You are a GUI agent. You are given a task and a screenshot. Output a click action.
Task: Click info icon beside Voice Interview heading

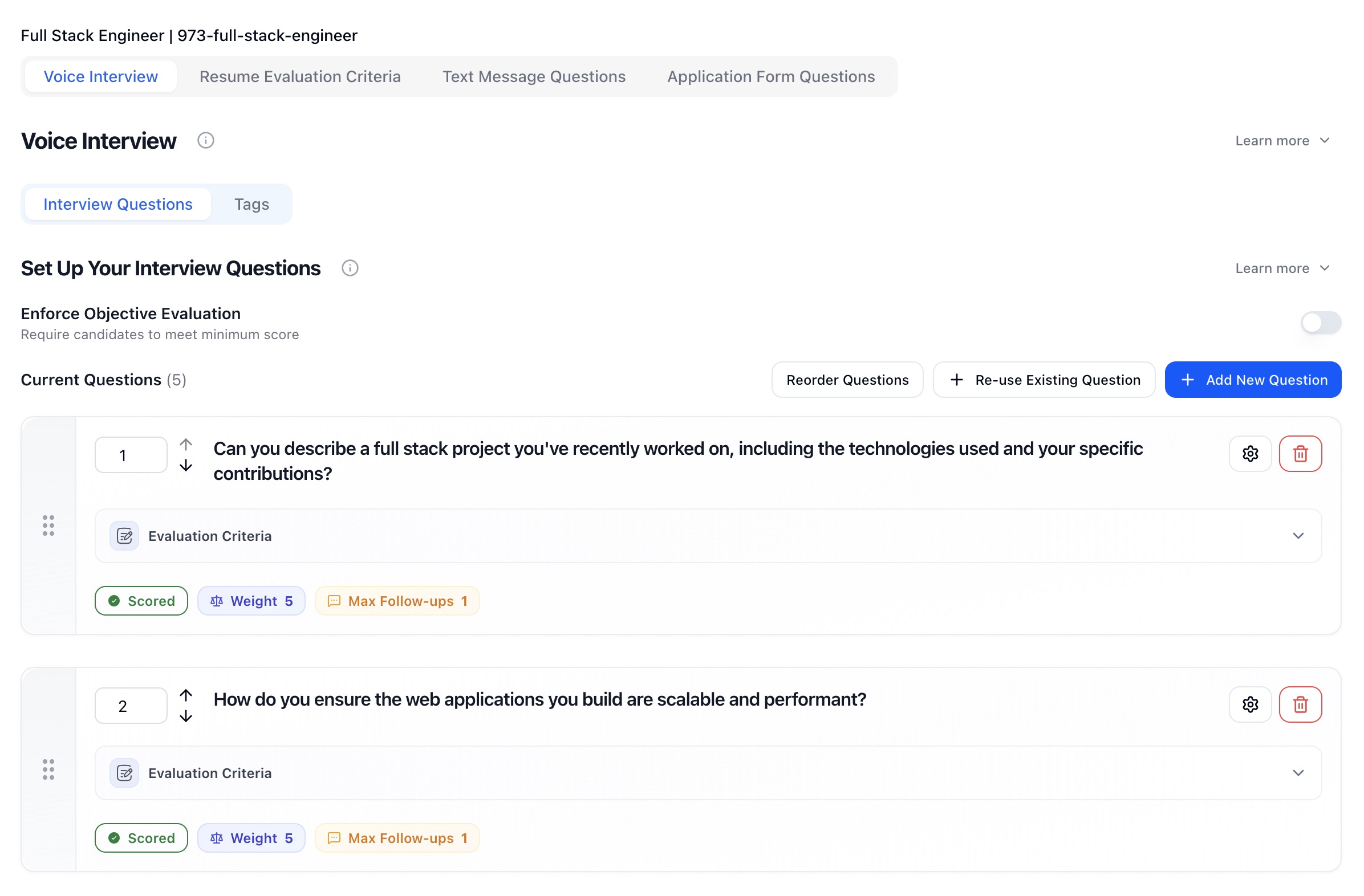point(206,140)
